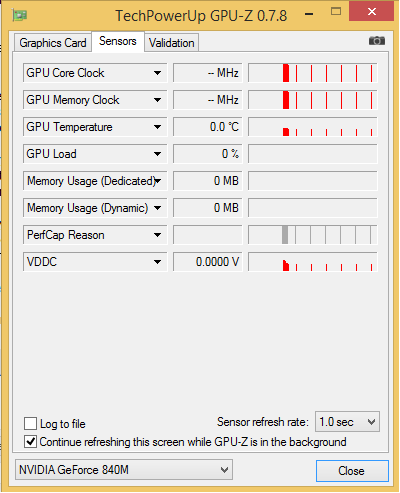400x493 pixels.
Task: Switch to the Graphics Card tab
Action: tap(53, 43)
